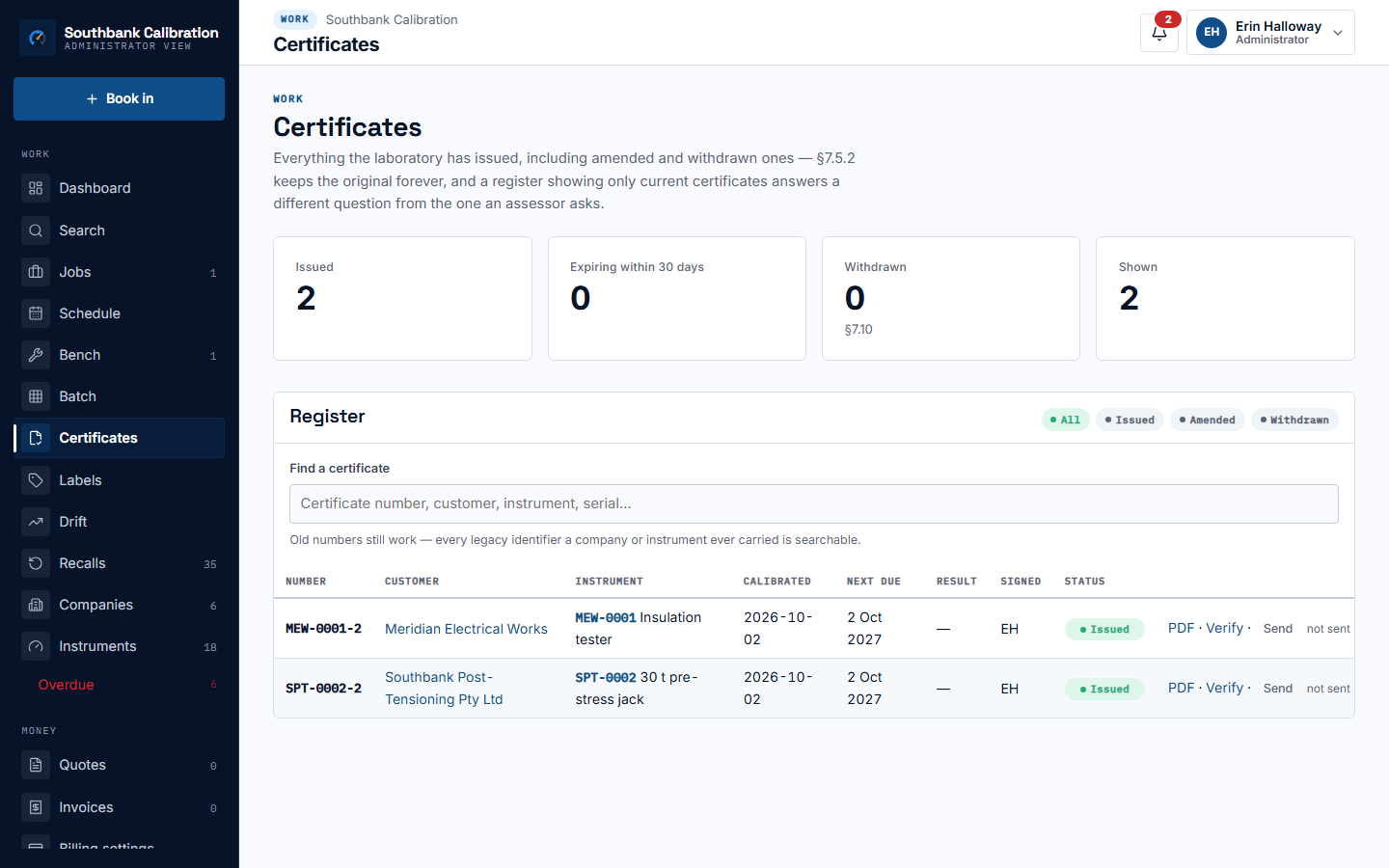The image size is (1389, 868).
Task: Click the Certificates document icon
Action: click(x=36, y=438)
